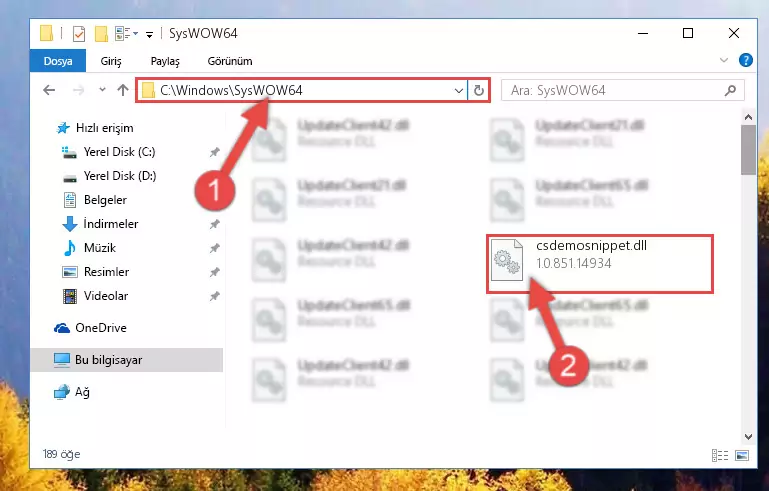This screenshot has height=491, width=769.
Task: Maximize the SysWOW64 window
Action: (x=688, y=33)
